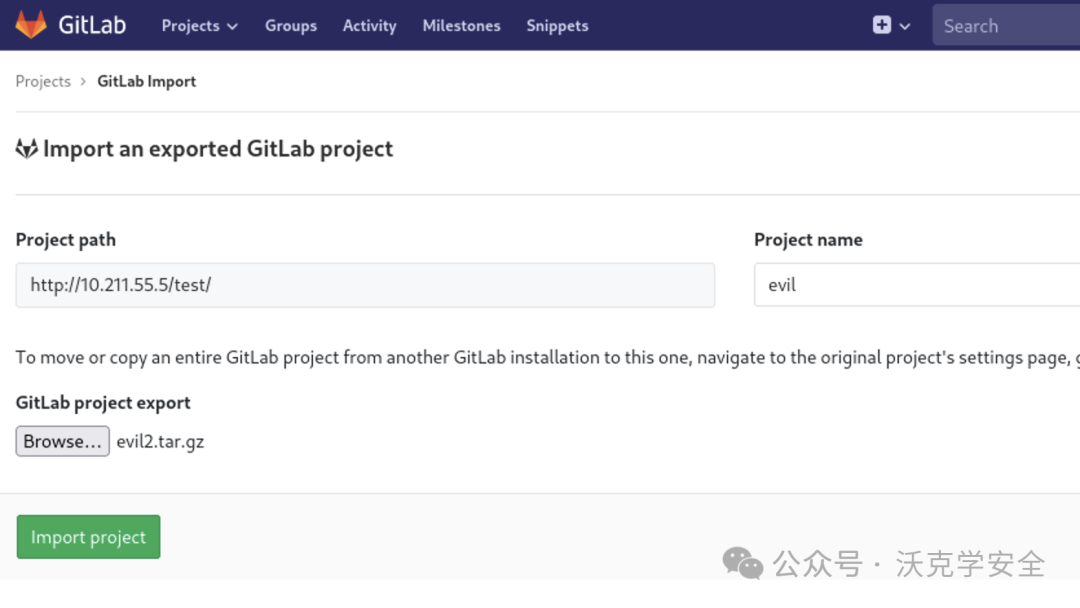Open the Projects dropdown in the navbar
Viewport: 1080px width, 608px height.
(200, 26)
